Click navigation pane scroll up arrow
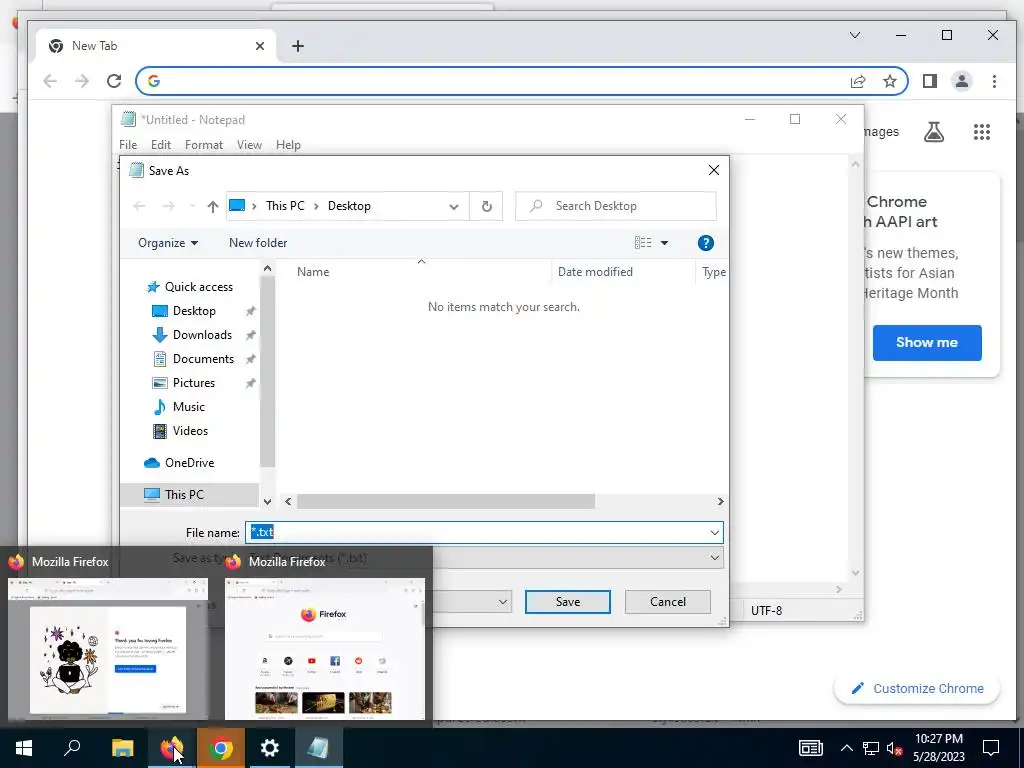The width and height of the screenshot is (1024, 768). [267, 268]
